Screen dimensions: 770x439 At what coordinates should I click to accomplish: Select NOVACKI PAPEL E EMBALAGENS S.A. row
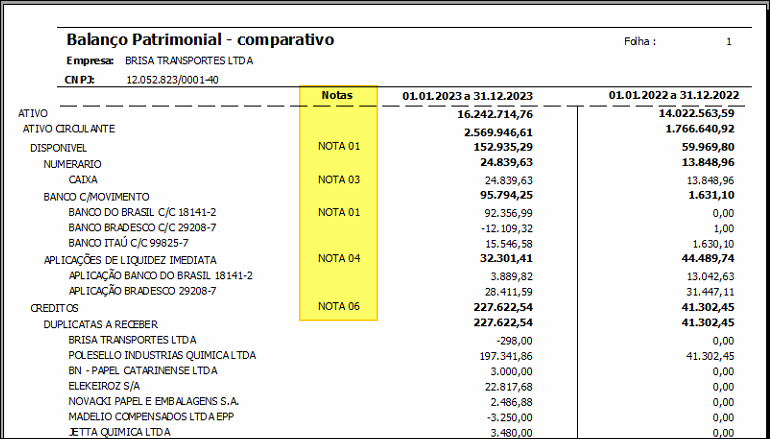[154, 402]
